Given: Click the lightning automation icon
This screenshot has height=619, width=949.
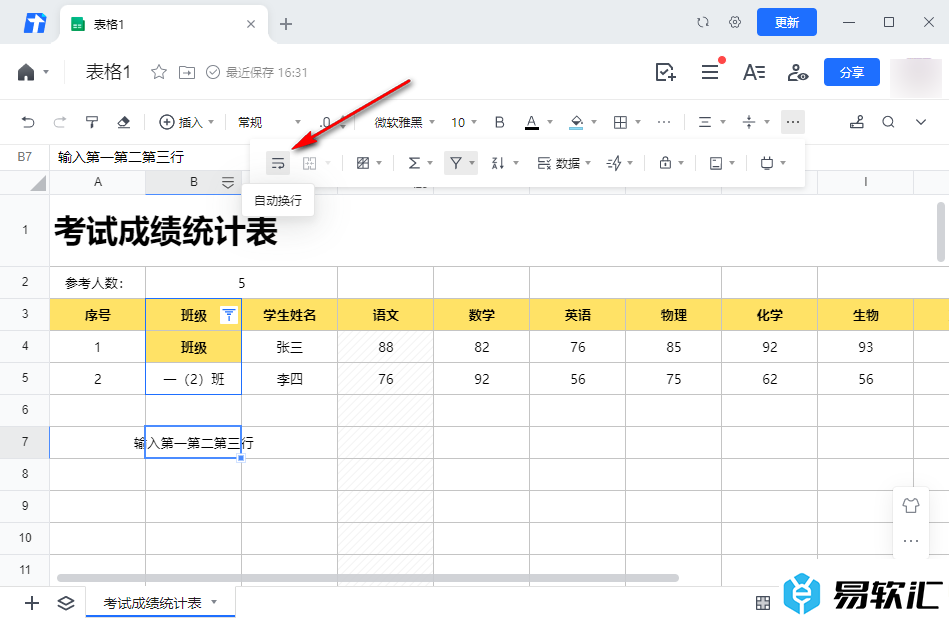Looking at the screenshot, I should point(614,163).
